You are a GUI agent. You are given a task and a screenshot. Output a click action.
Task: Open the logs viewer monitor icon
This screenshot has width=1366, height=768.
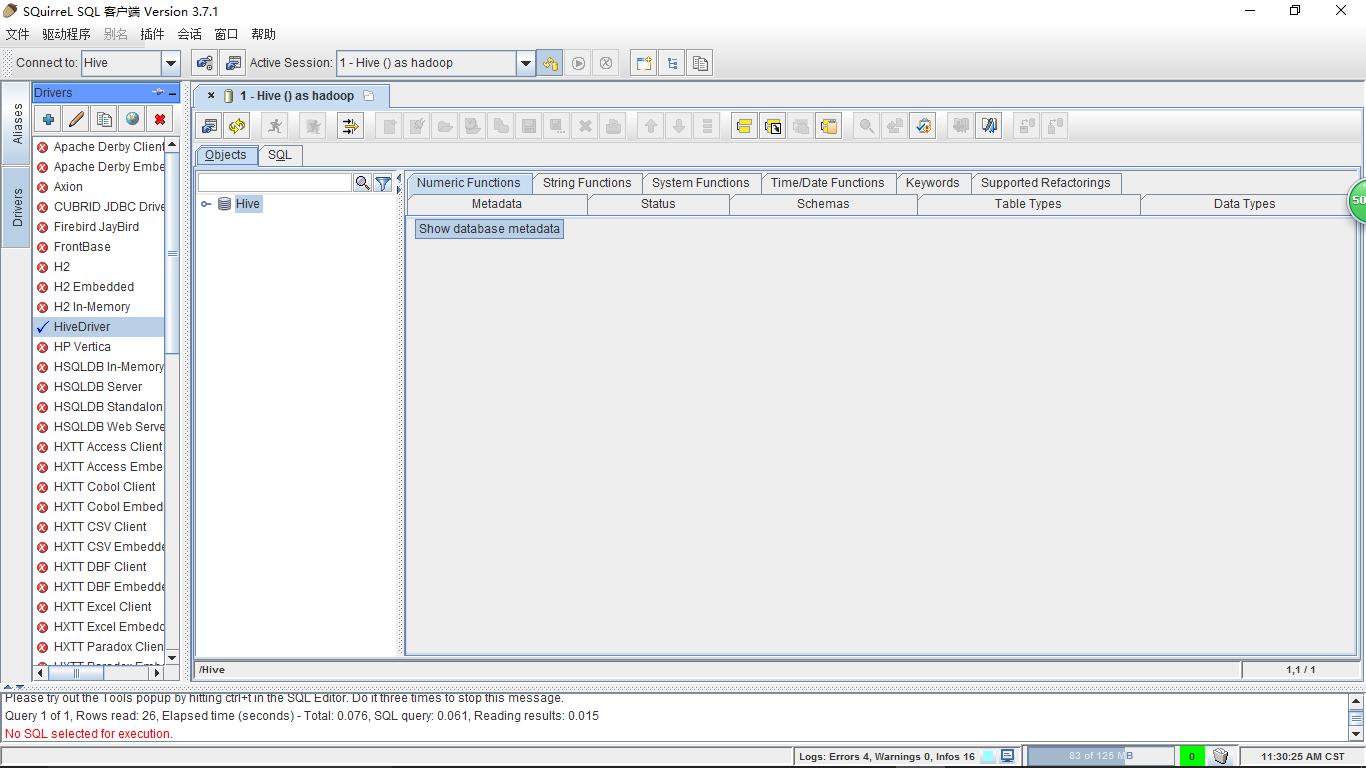pos(1007,756)
